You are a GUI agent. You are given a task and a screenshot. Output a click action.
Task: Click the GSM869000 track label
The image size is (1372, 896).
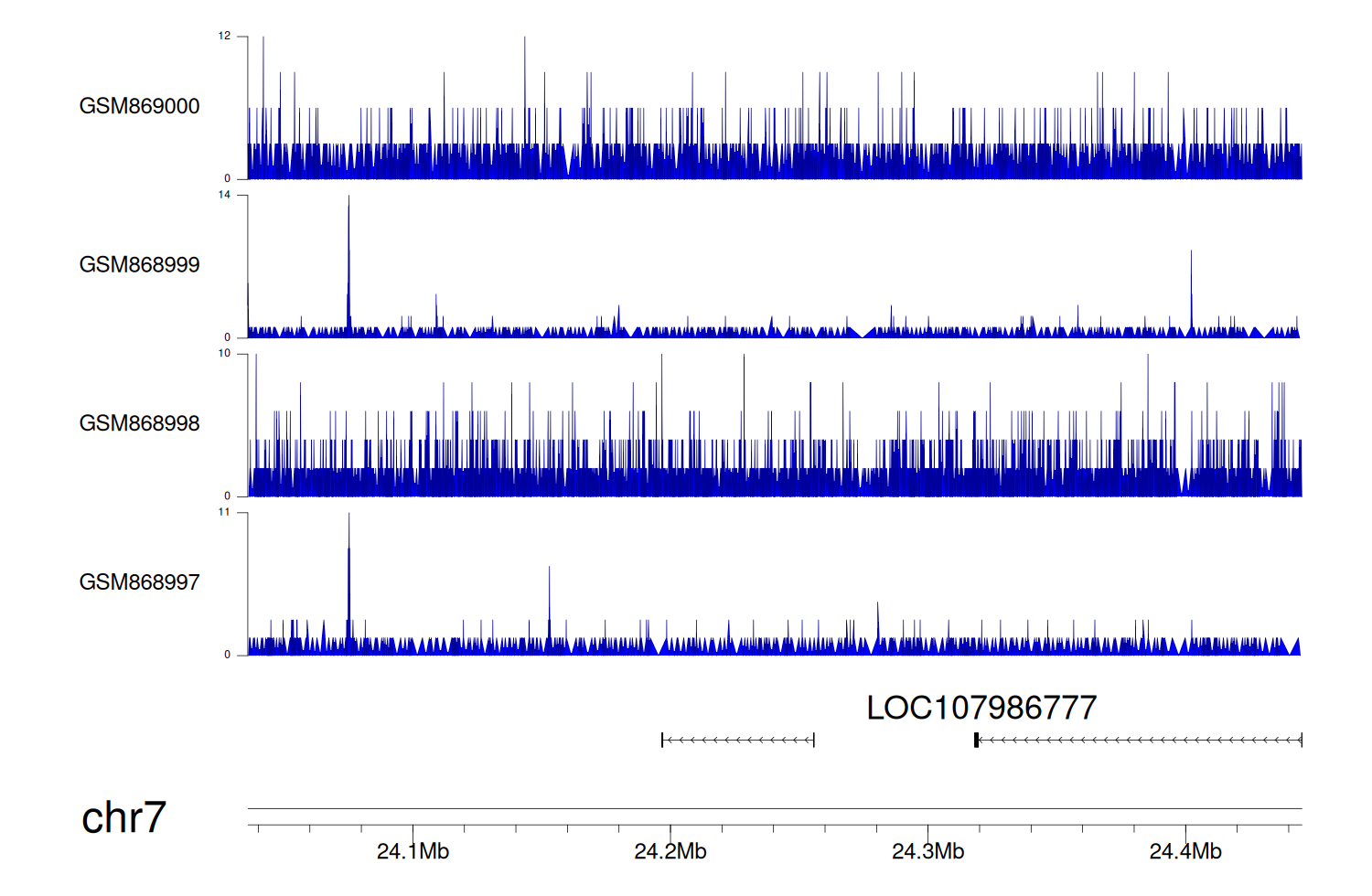click(139, 106)
